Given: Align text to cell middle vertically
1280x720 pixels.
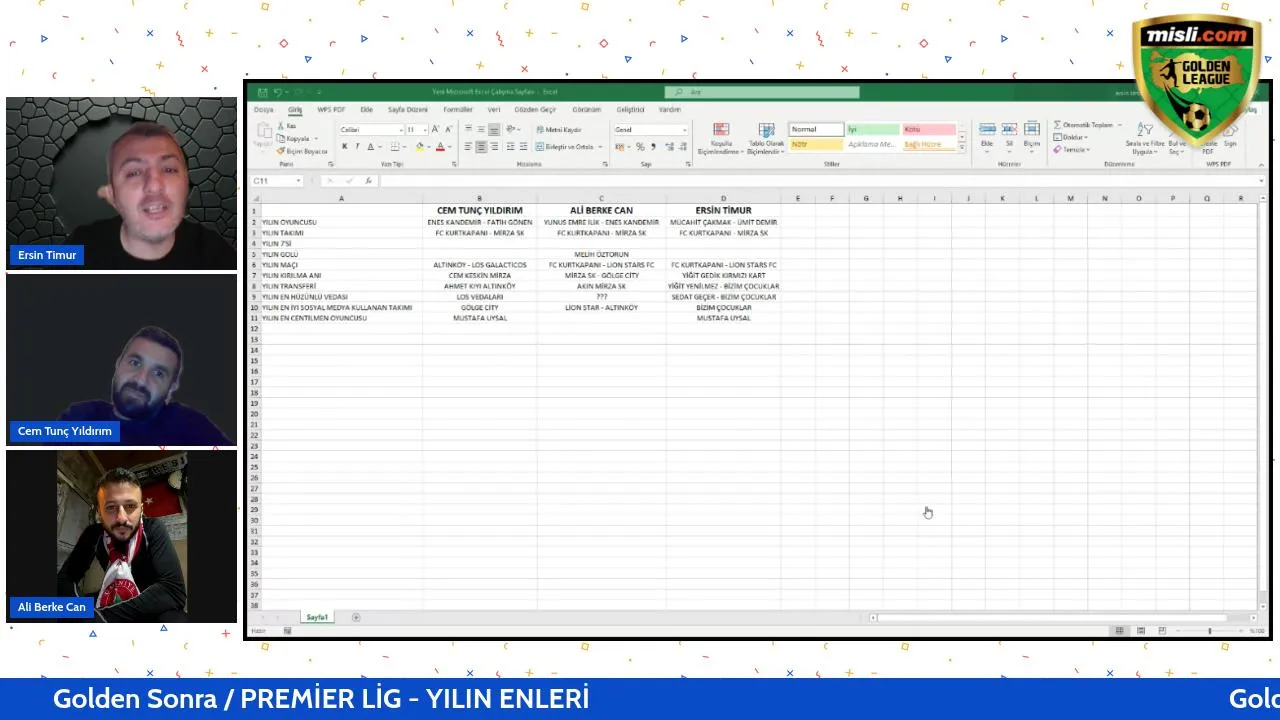Looking at the screenshot, I should coord(481,129).
